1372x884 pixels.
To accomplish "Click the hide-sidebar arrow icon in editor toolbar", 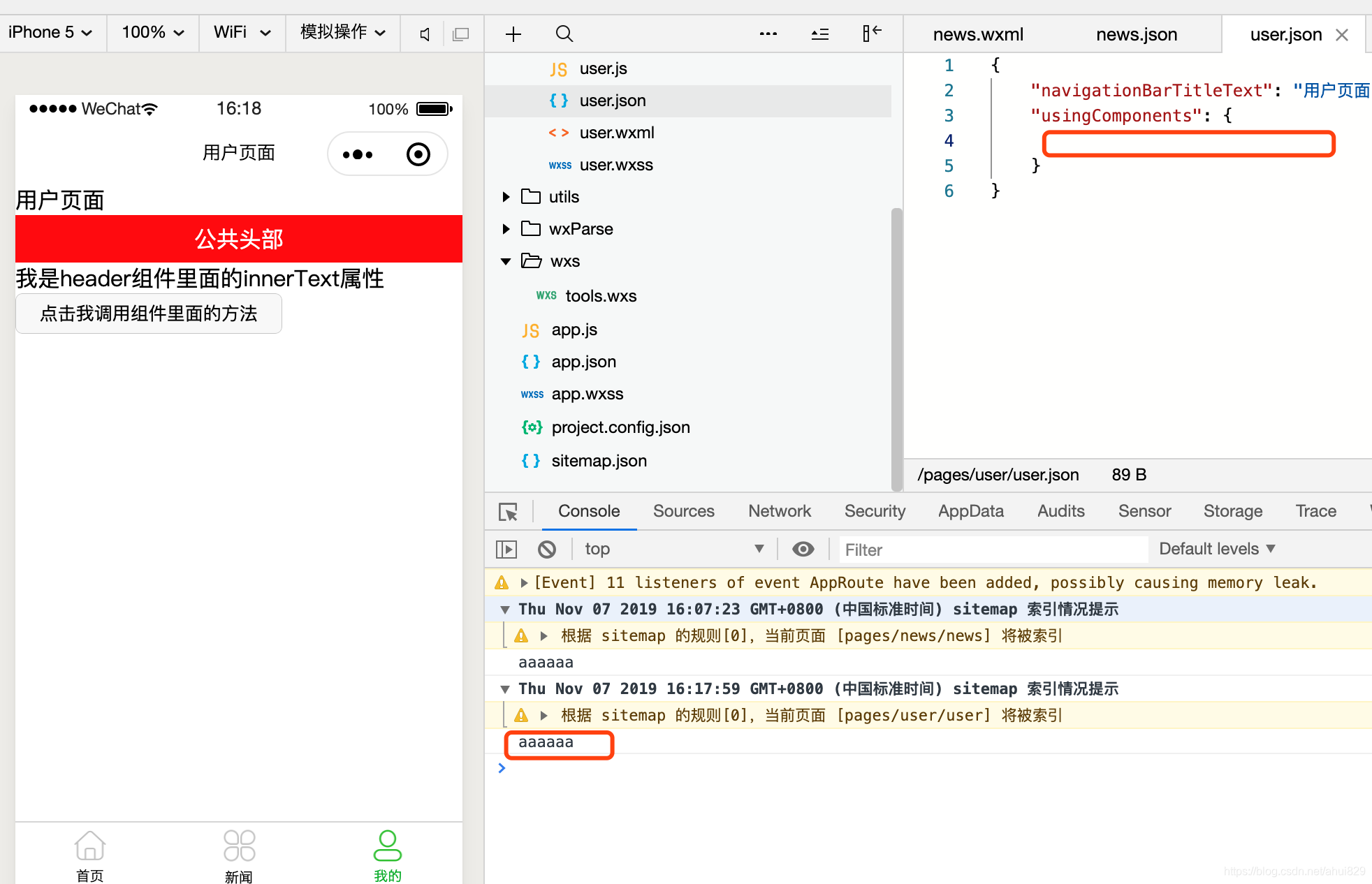I will [x=871, y=33].
